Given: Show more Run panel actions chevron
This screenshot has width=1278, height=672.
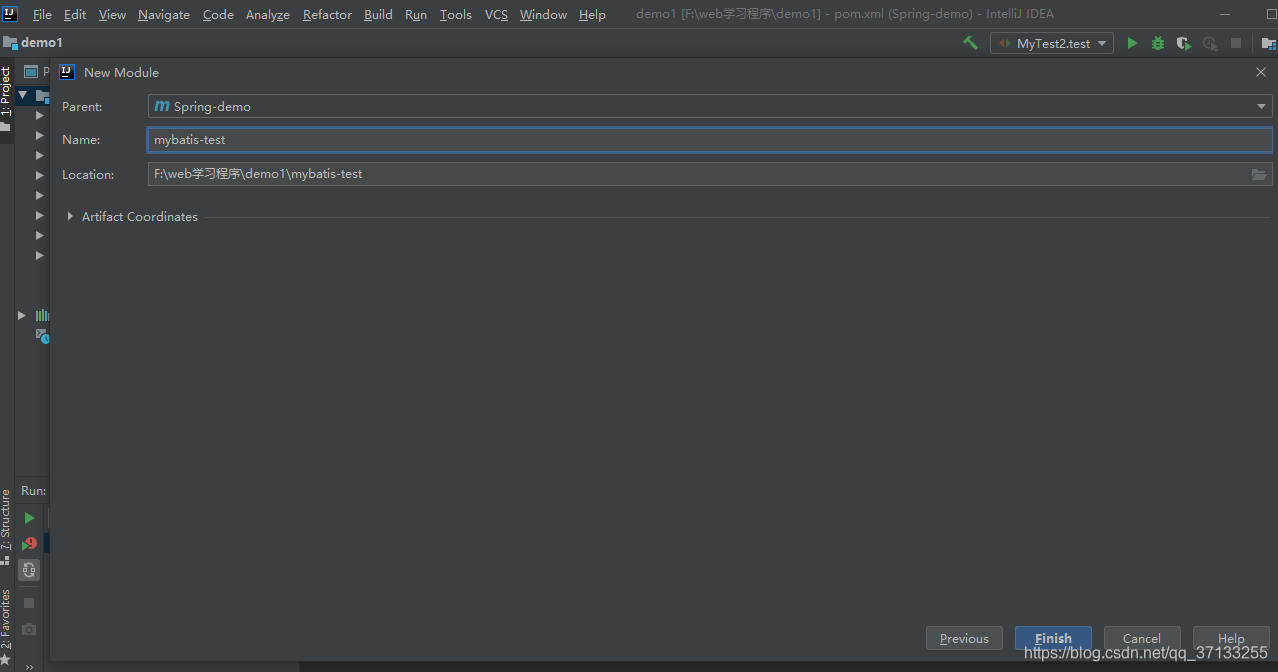Looking at the screenshot, I should pyautogui.click(x=29, y=666).
